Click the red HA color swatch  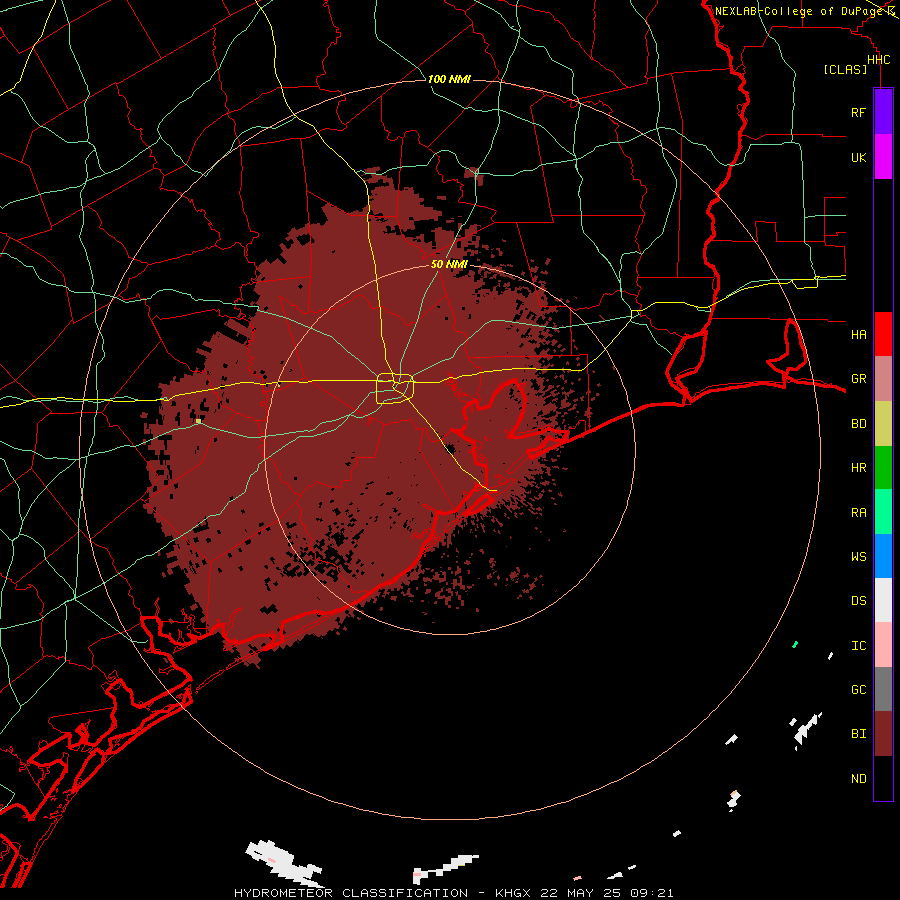click(883, 334)
